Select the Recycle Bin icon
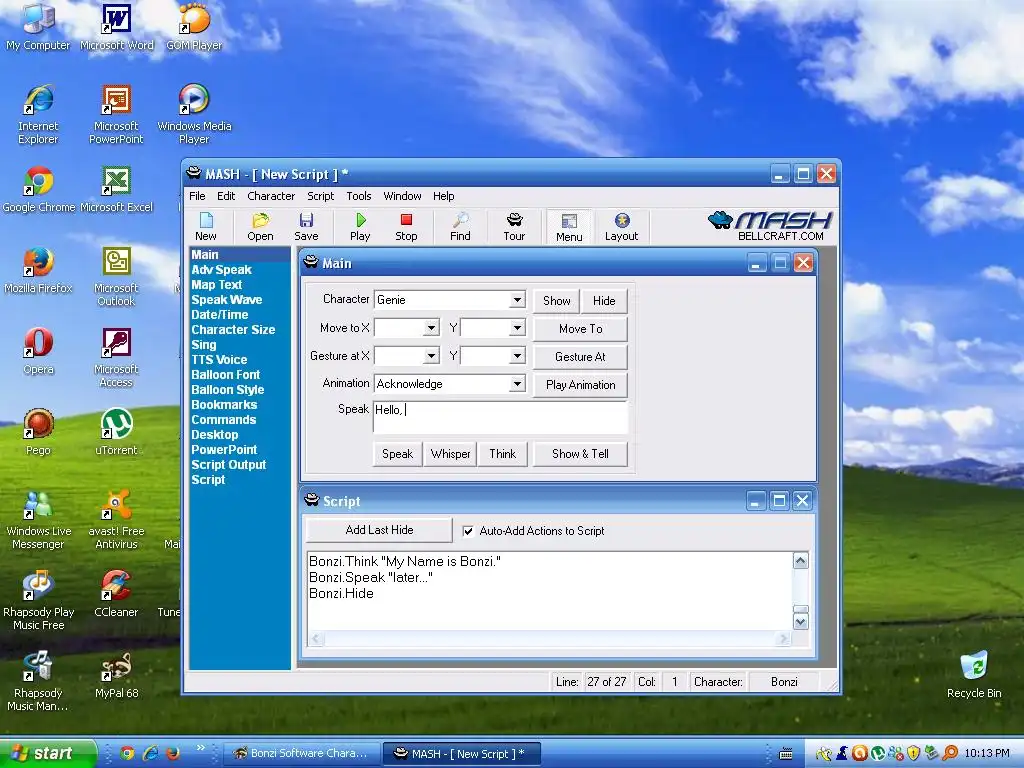The width and height of the screenshot is (1024, 768). [974, 675]
